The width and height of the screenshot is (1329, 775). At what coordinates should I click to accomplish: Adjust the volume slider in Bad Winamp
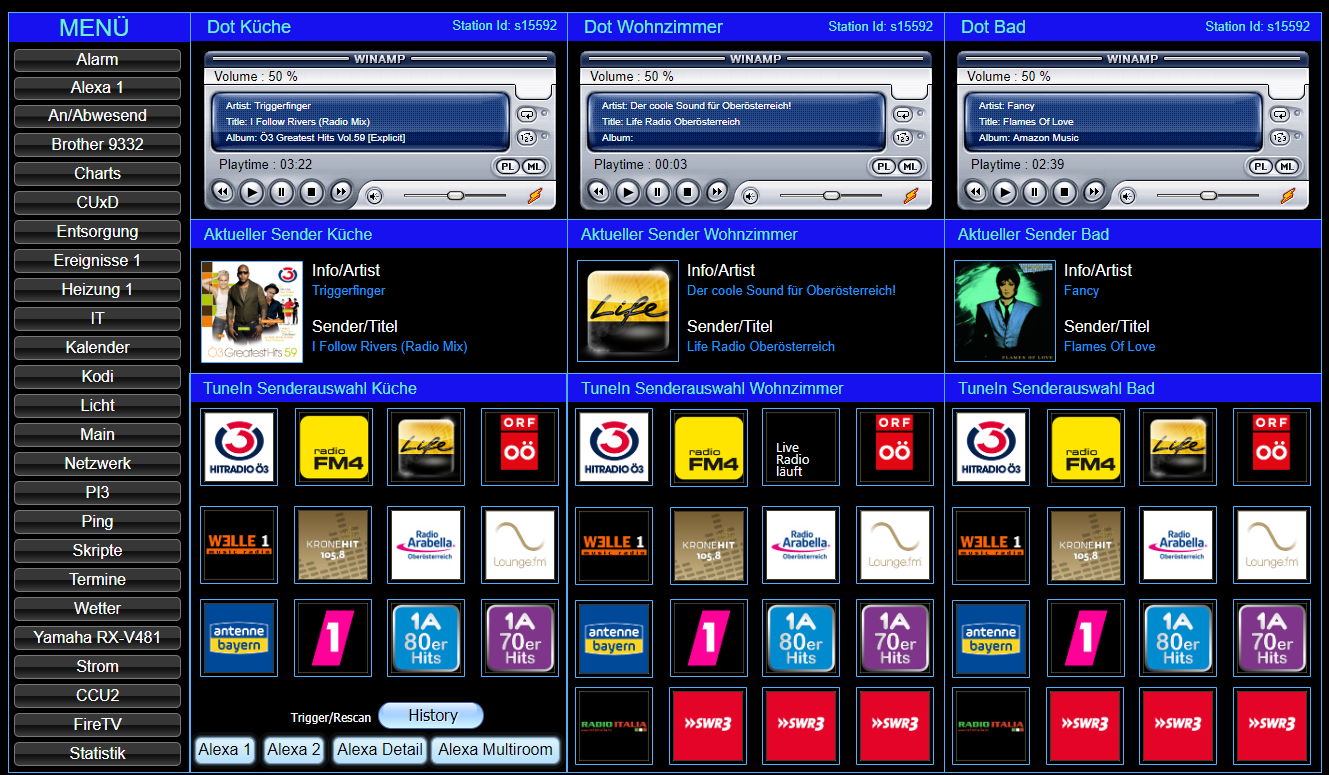click(1208, 195)
